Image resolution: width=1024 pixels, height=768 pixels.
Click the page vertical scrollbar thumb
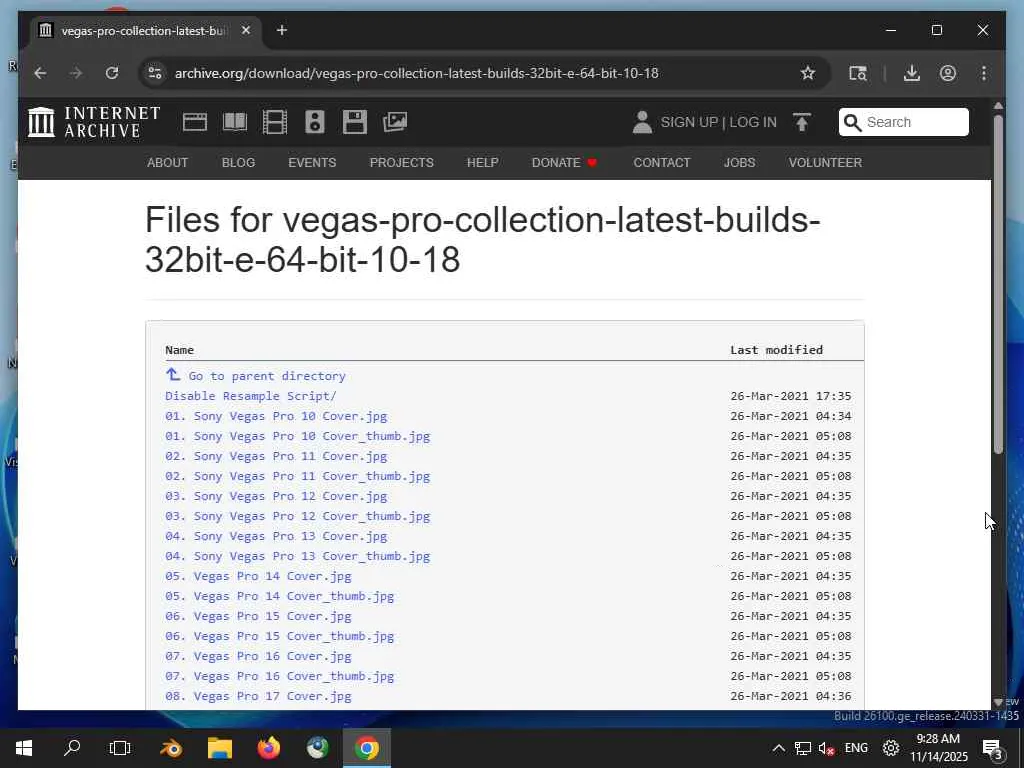pyautogui.click(x=998, y=284)
